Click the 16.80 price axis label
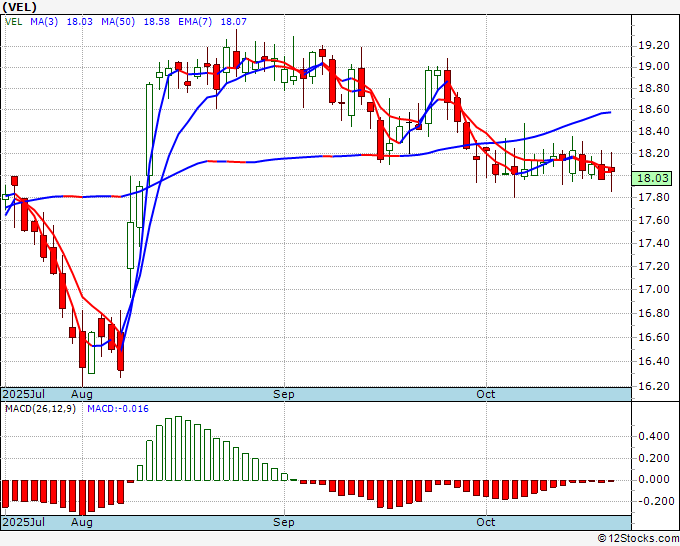This screenshot has height=546, width=680. (x=654, y=314)
